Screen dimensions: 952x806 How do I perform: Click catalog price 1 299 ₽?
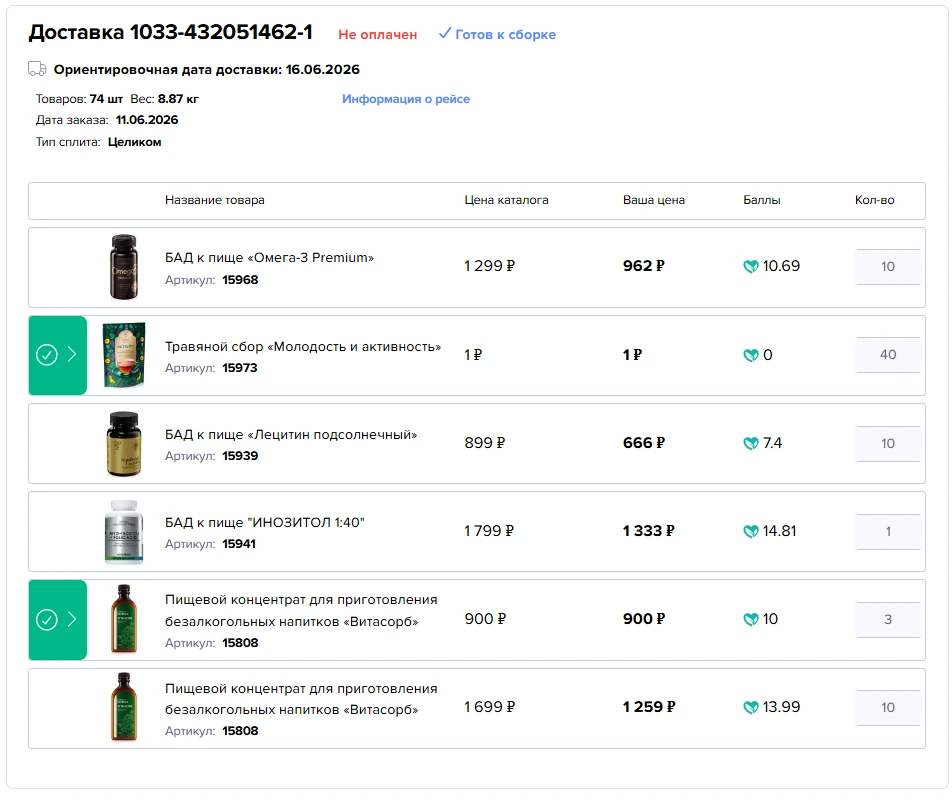489,266
